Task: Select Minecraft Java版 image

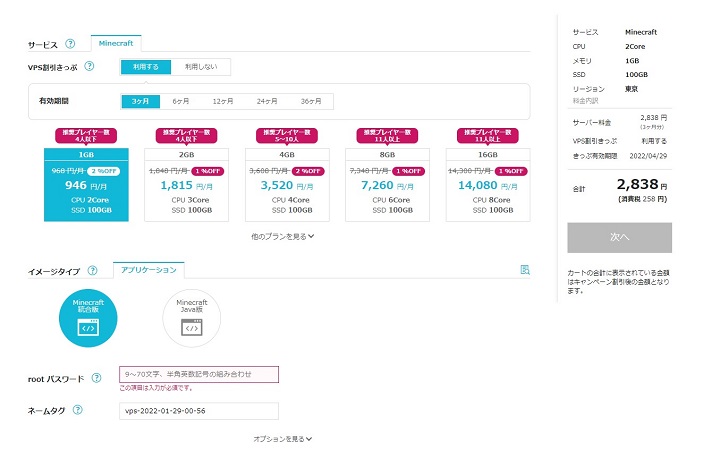Action: 191,318
